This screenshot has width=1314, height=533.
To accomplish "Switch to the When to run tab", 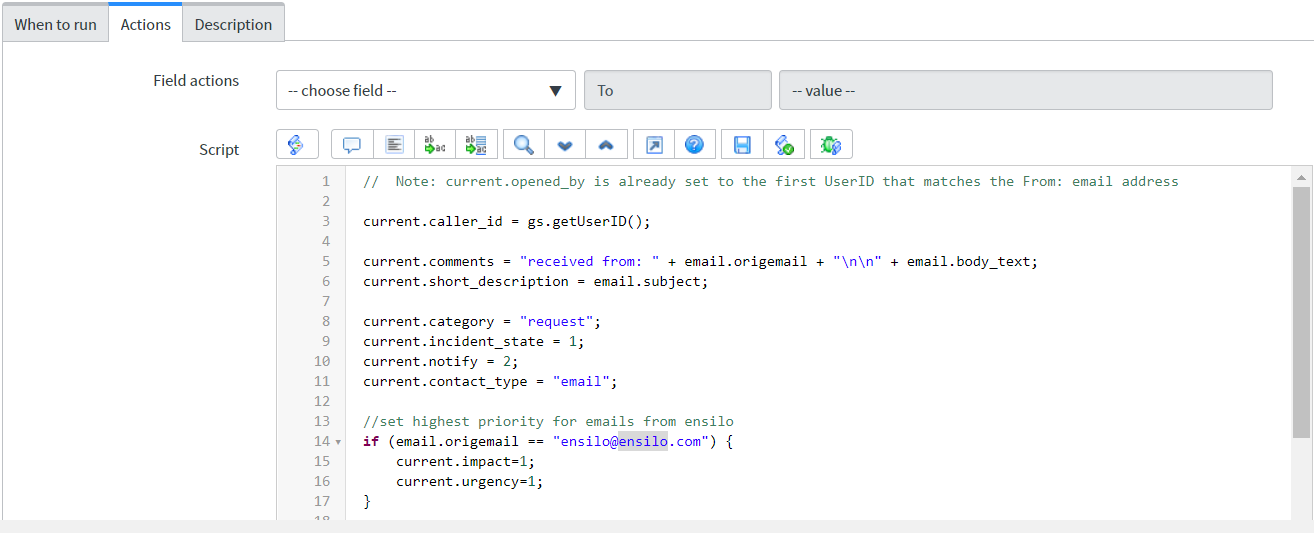I will point(55,24).
